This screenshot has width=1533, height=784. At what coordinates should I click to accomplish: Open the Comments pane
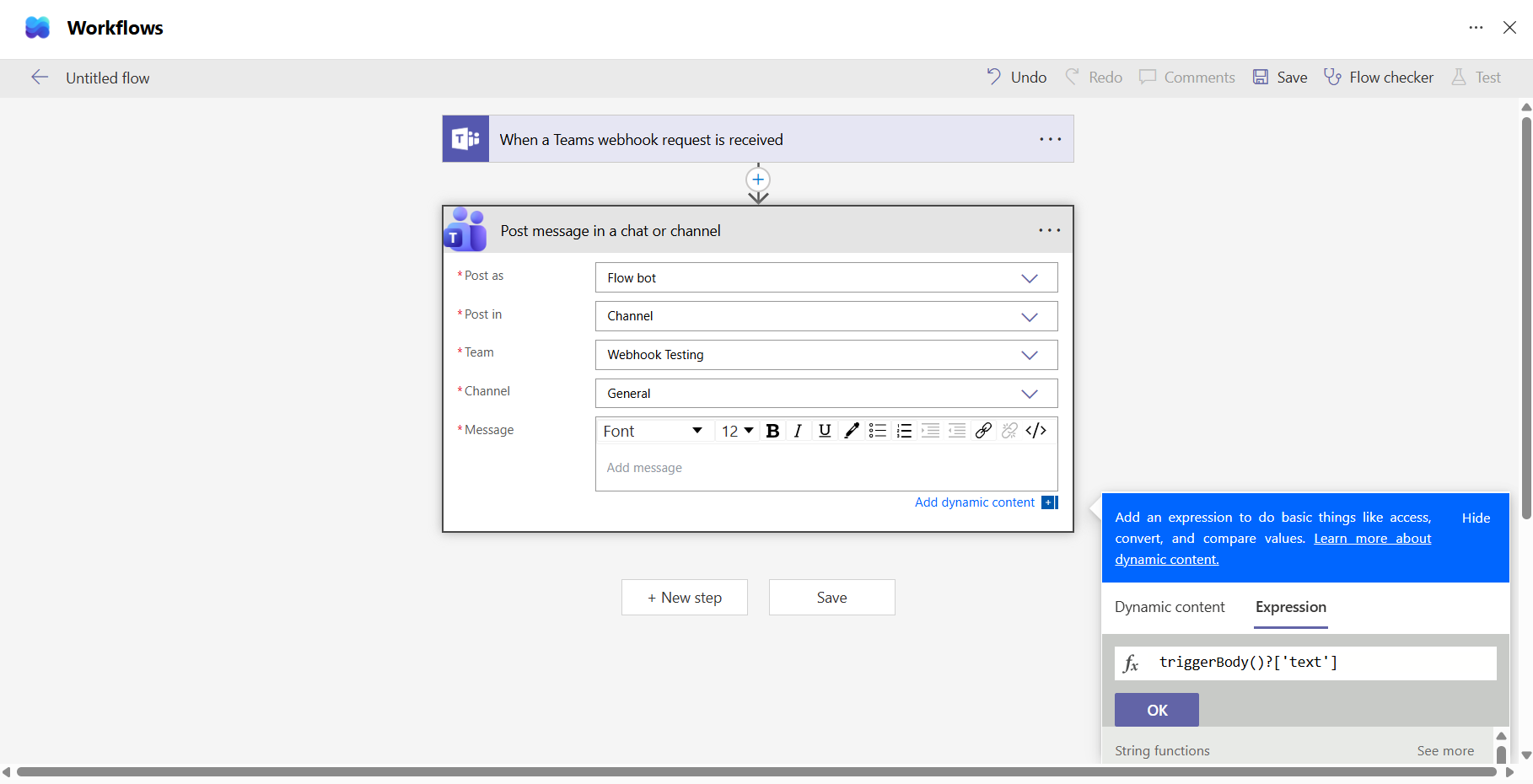(1186, 78)
